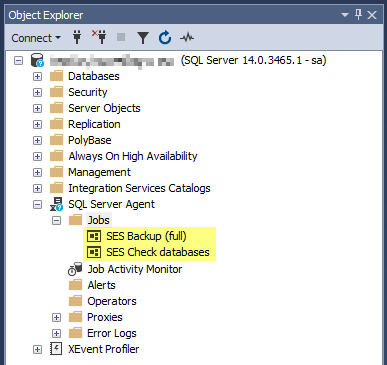This screenshot has width=387, height=365.
Task: Select the Replication label
Action: pos(94,124)
